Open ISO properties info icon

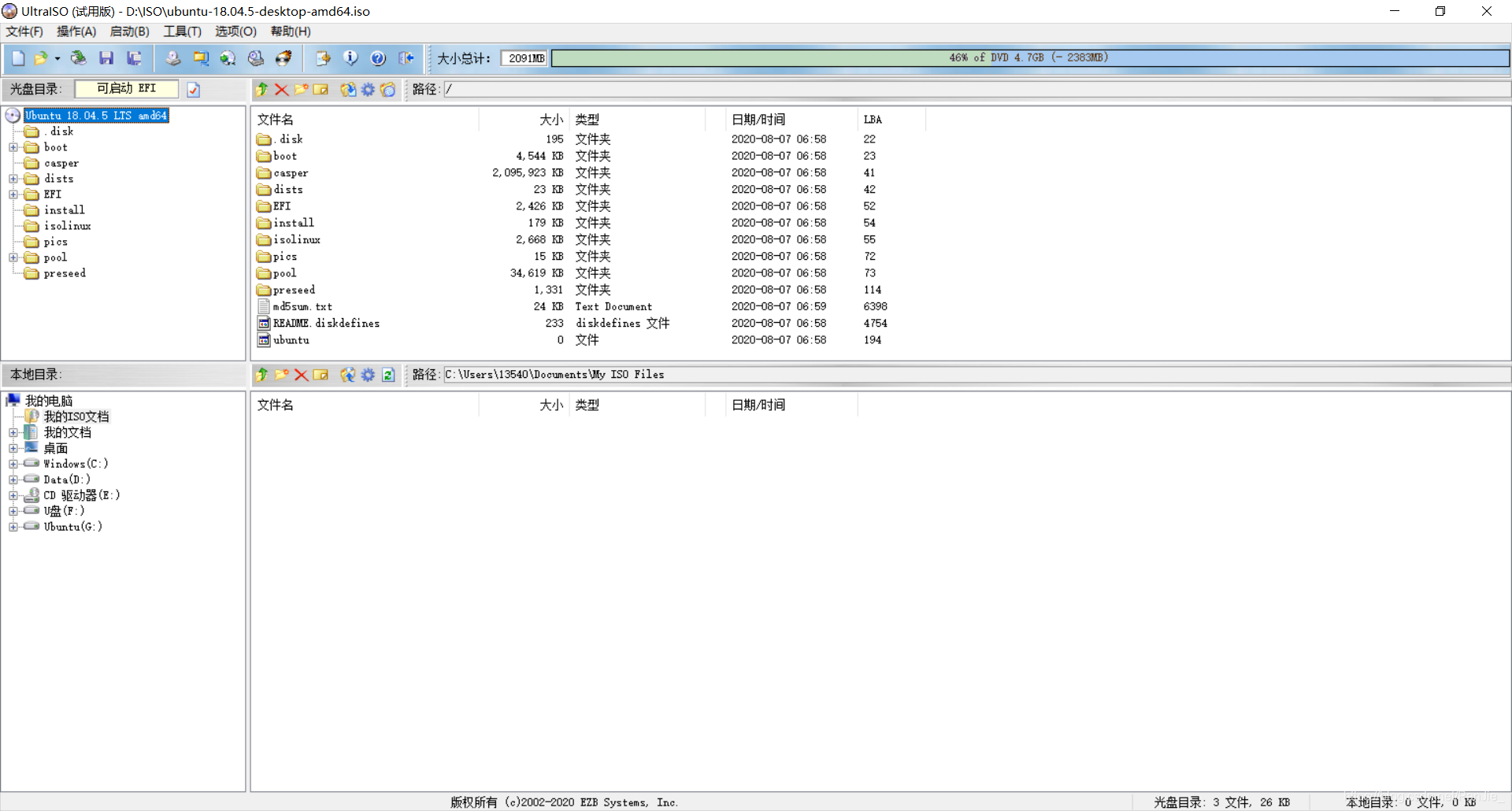click(350, 58)
